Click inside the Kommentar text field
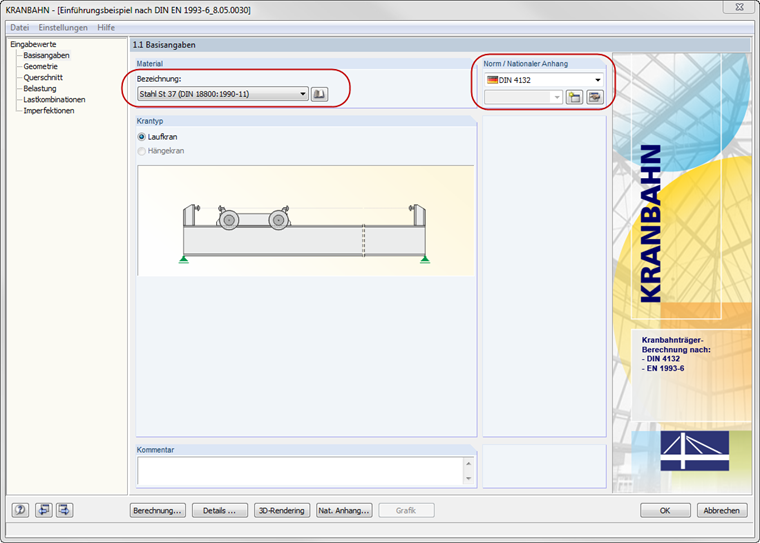This screenshot has width=760, height=543. 301,471
